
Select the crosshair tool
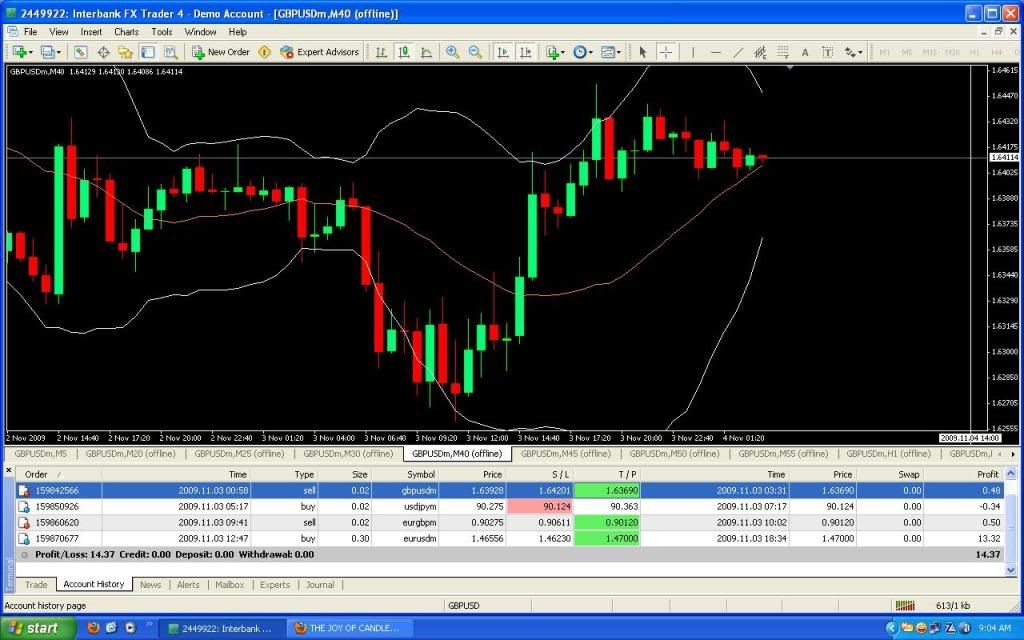click(665, 52)
